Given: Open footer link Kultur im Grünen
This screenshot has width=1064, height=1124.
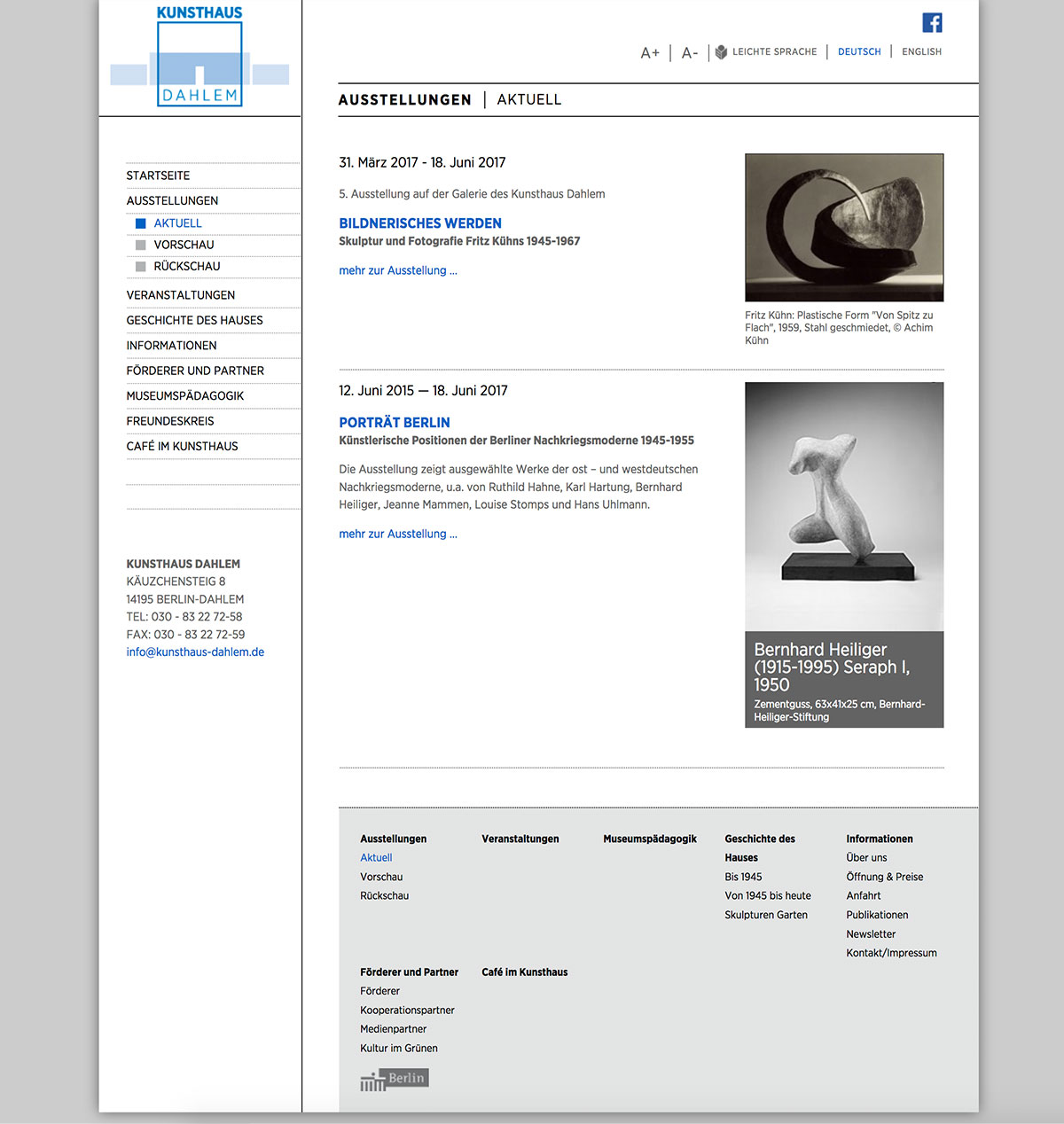Looking at the screenshot, I should (399, 1049).
